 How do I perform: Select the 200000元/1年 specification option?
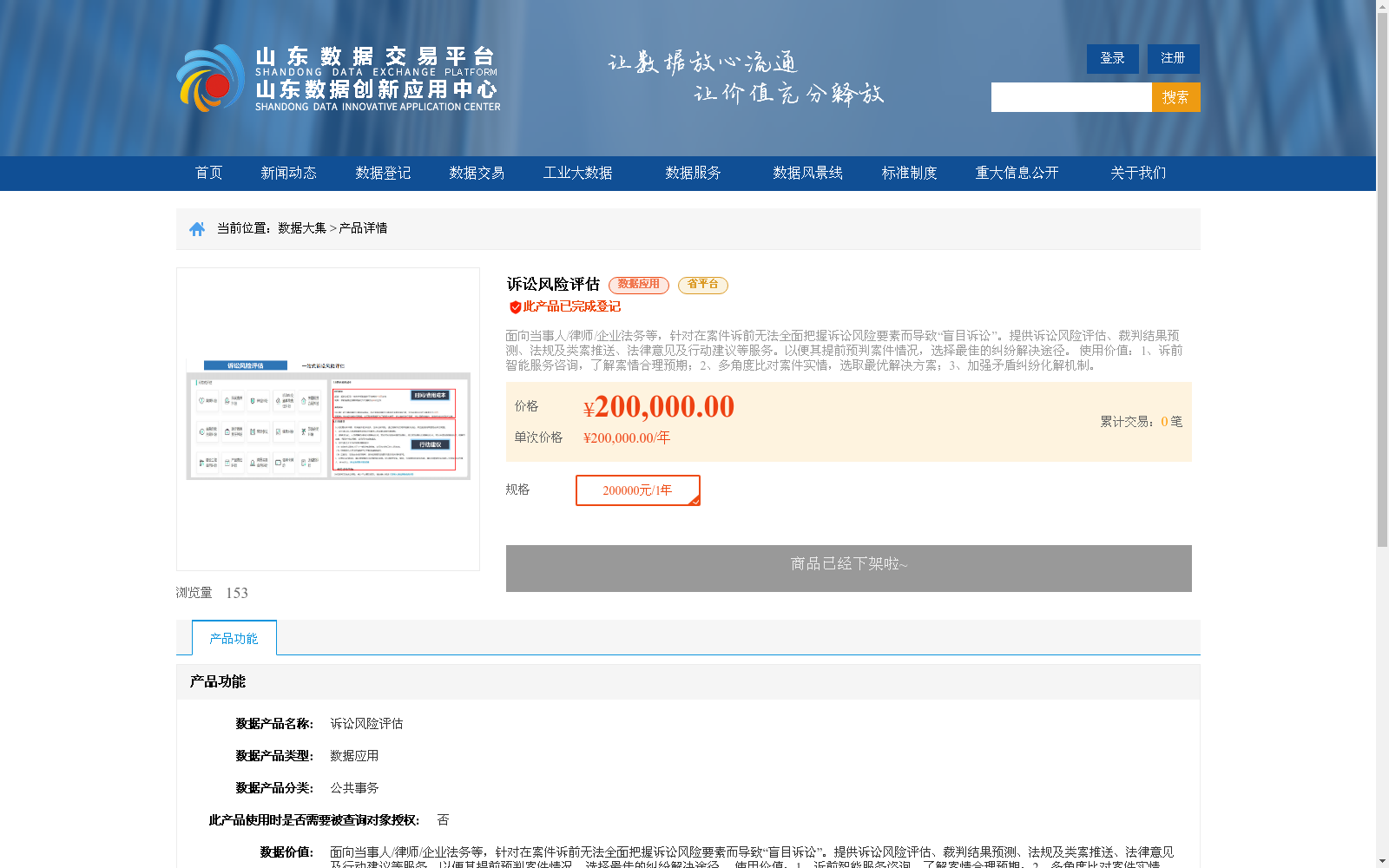click(x=638, y=490)
